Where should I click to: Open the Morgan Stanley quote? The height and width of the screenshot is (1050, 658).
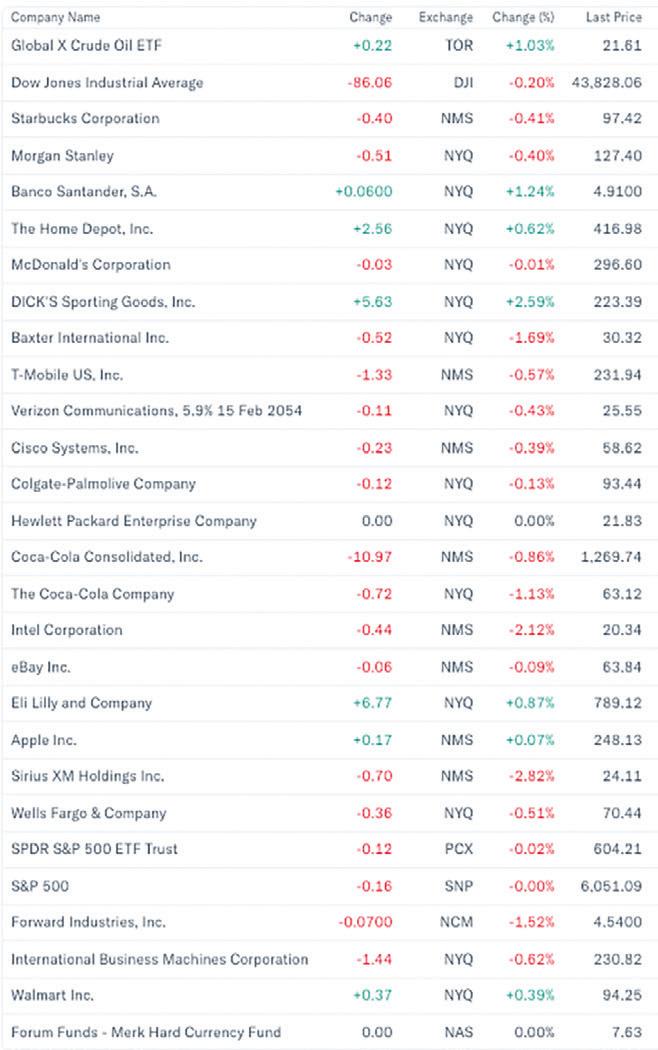point(62,155)
